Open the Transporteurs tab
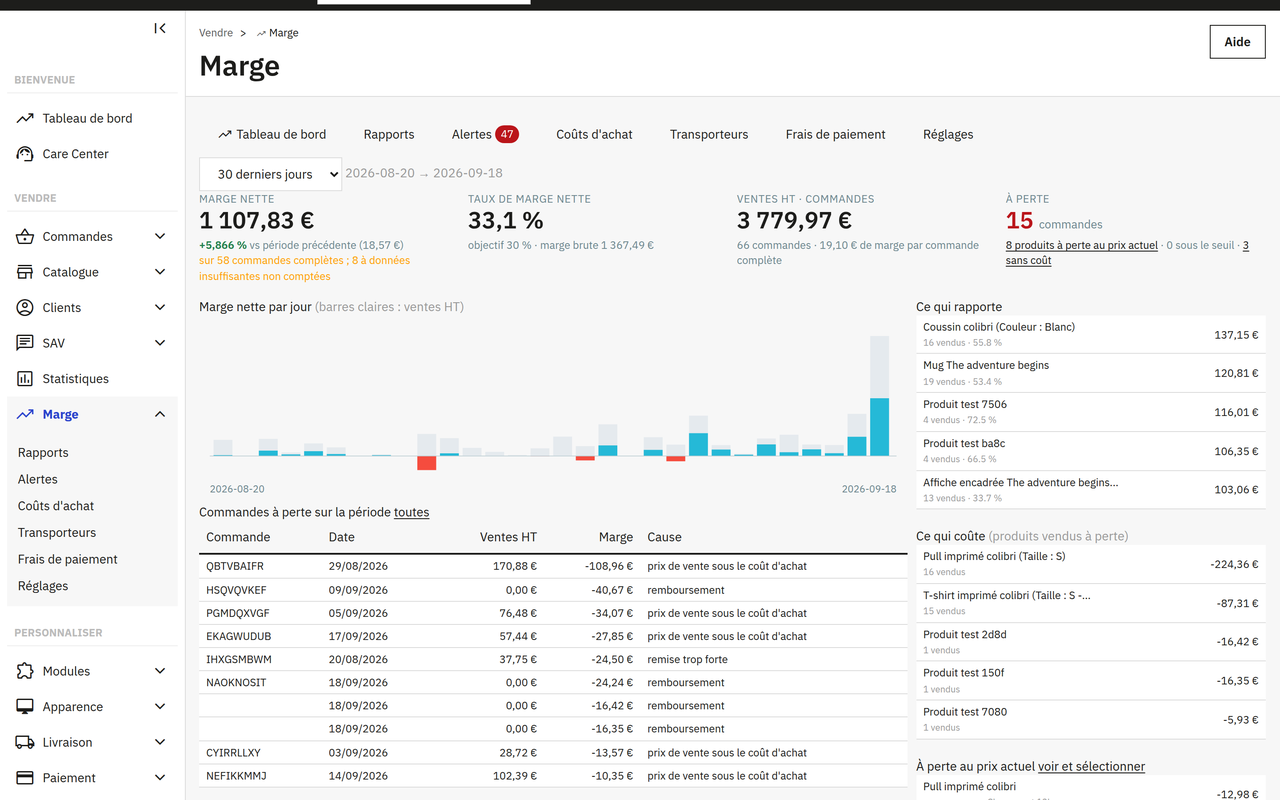Image resolution: width=1280 pixels, height=800 pixels. tap(709, 134)
